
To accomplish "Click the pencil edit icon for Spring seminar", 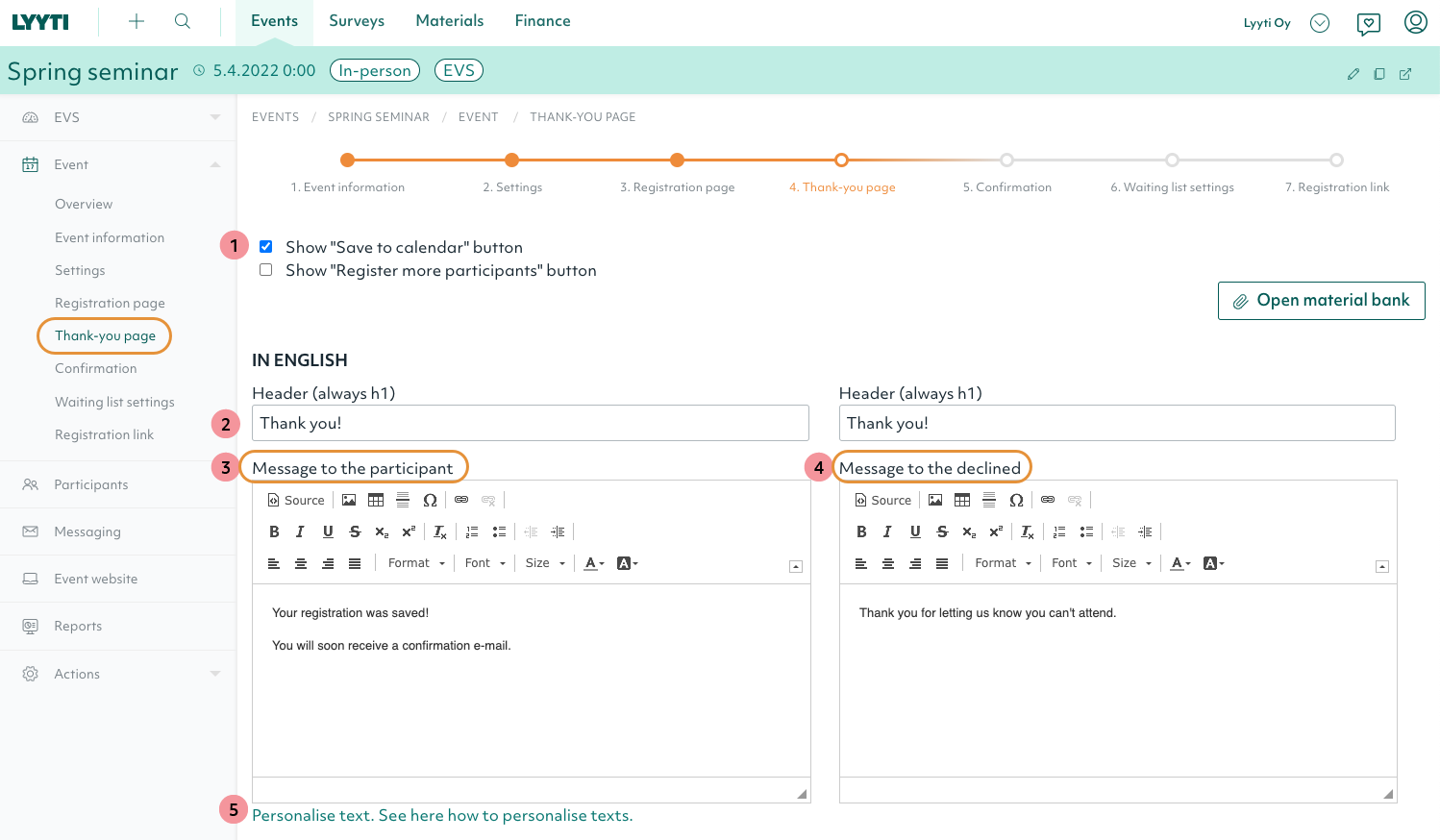I will [1353, 74].
